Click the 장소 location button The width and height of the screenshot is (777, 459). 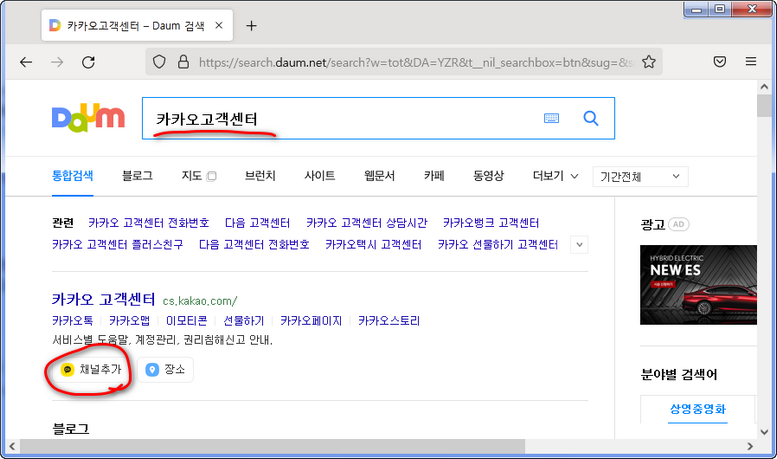coord(166,369)
